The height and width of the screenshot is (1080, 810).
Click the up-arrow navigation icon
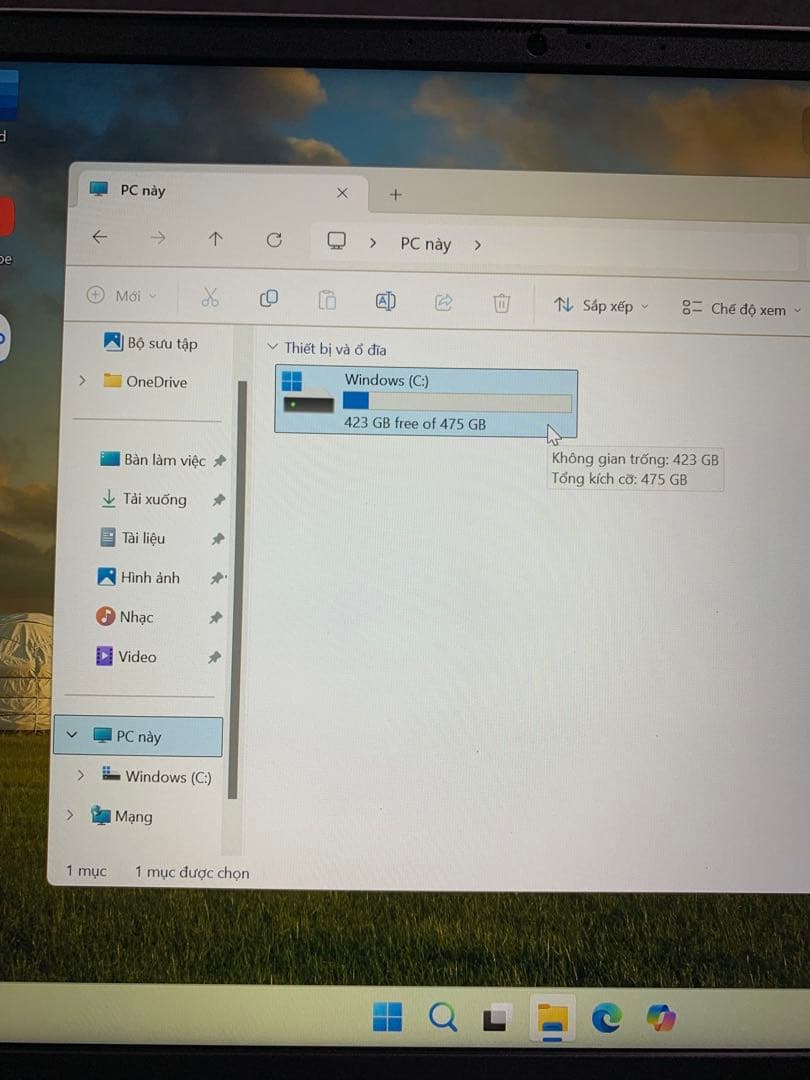click(x=216, y=237)
